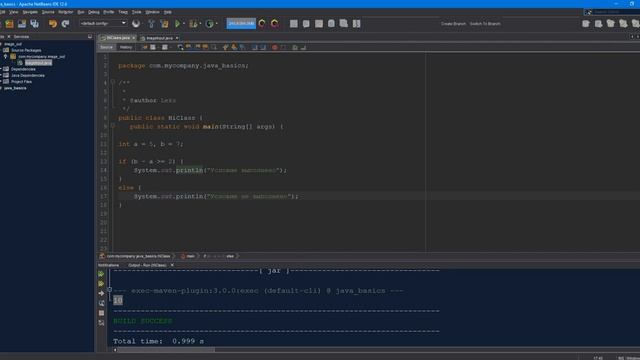The image size is (640, 360).
Task: Click the Open Project icon in the toolbar
Action: click(22, 24)
